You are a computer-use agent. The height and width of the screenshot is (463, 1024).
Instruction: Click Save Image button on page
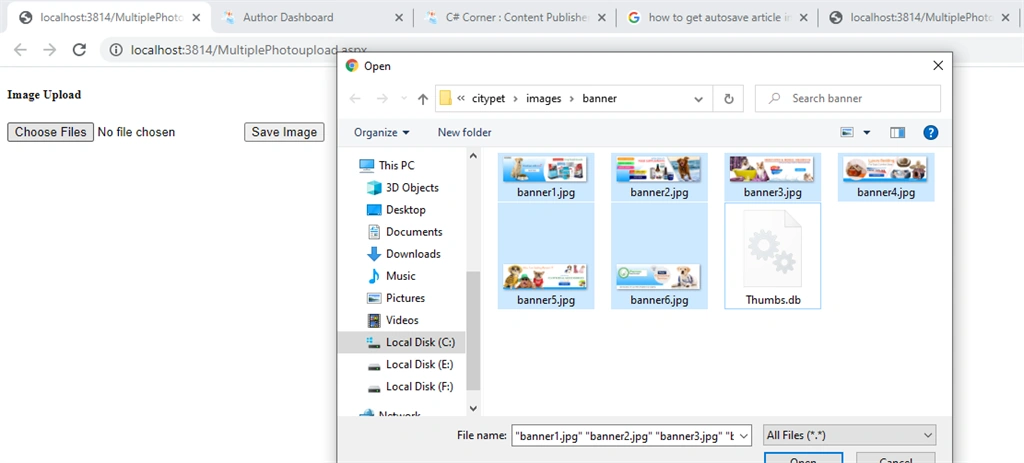coord(284,132)
